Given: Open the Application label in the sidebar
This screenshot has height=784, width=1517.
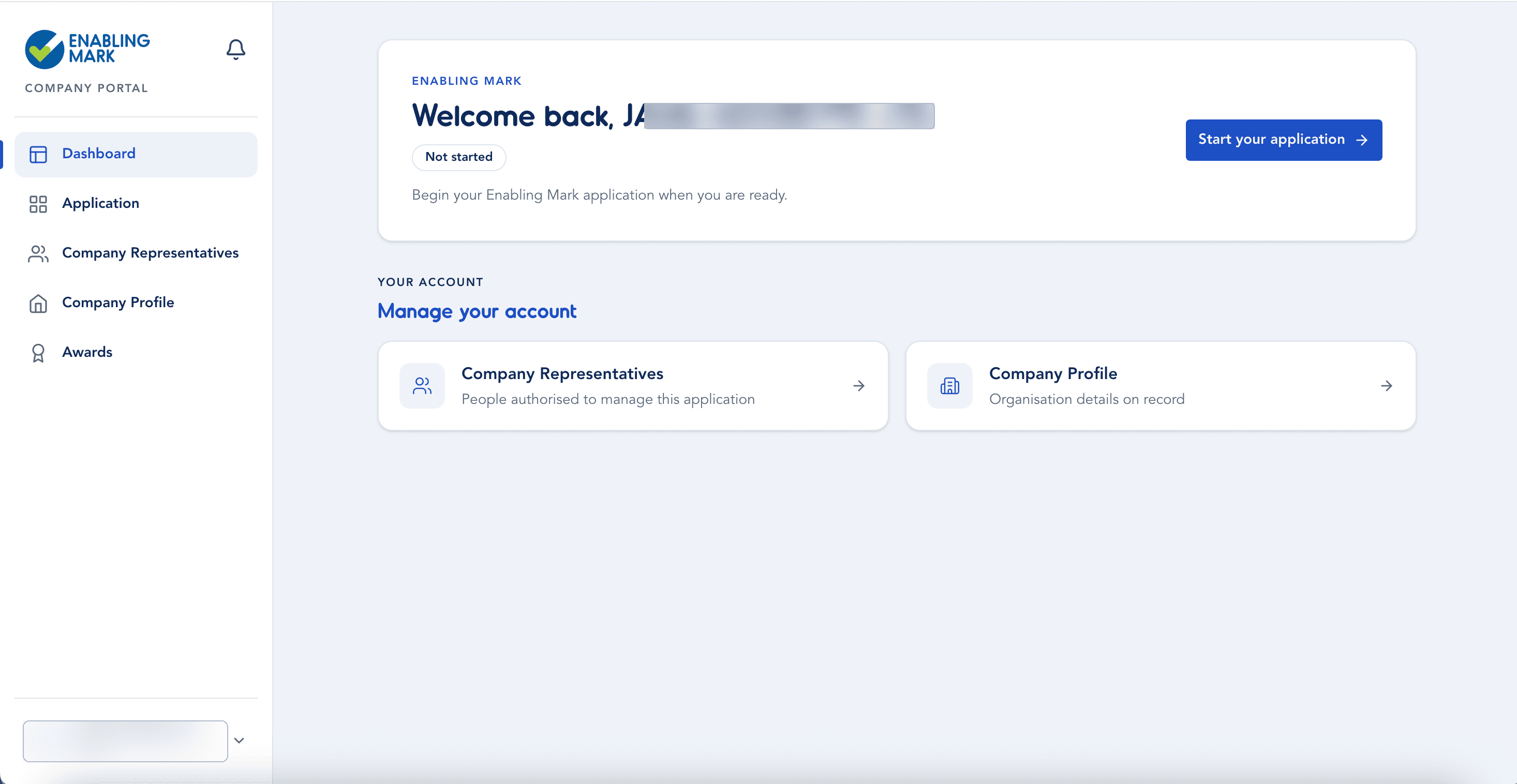Looking at the screenshot, I should (x=101, y=204).
